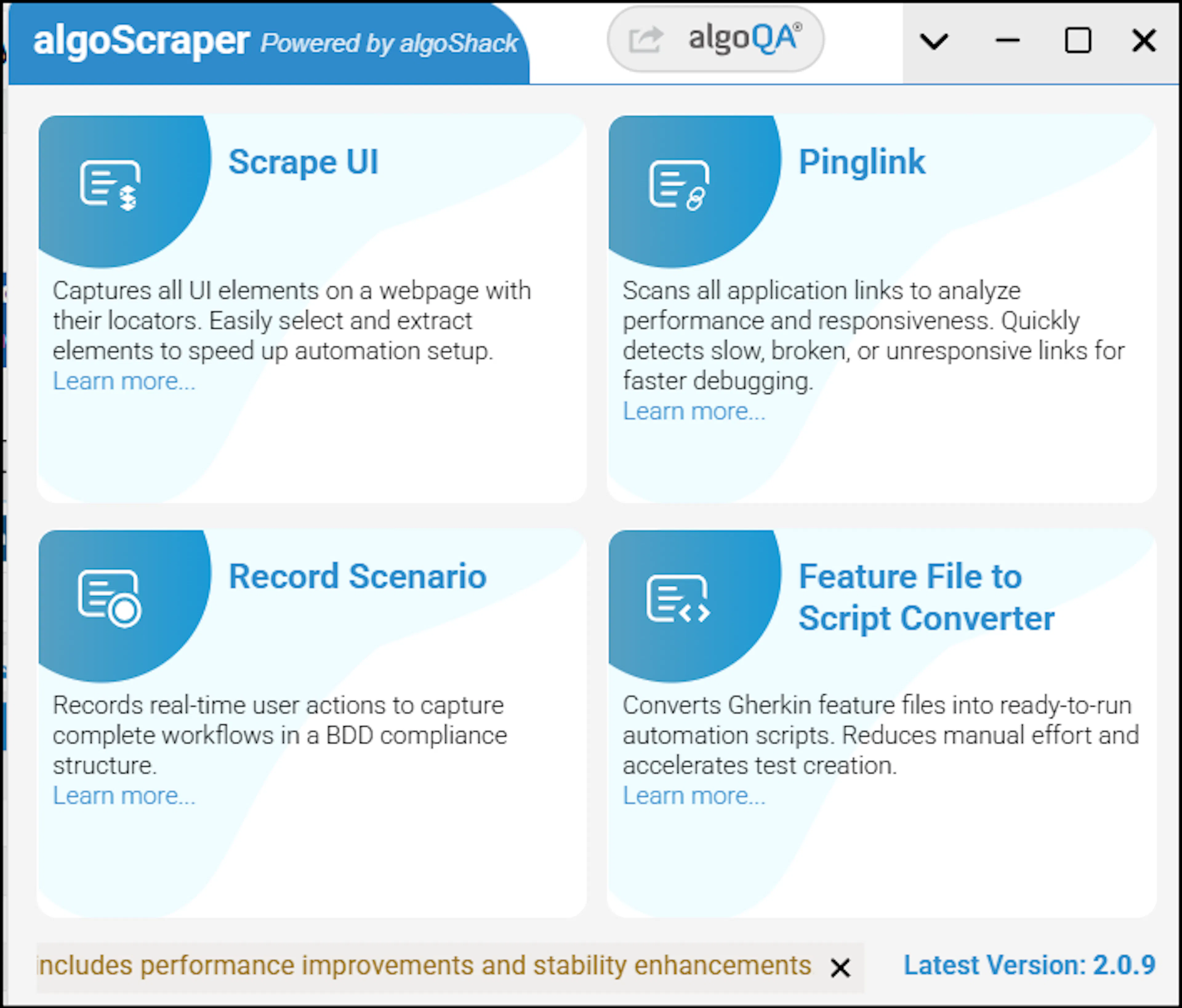This screenshot has height=1008, width=1182.
Task: Open the Scrape UI title
Action: pyautogui.click(x=303, y=163)
